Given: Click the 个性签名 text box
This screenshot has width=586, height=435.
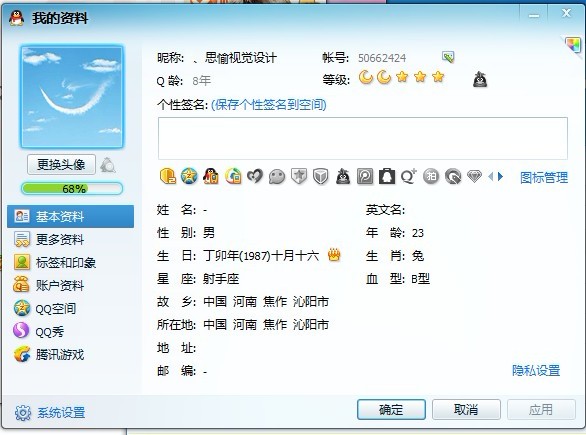Looking at the screenshot, I should [x=363, y=138].
